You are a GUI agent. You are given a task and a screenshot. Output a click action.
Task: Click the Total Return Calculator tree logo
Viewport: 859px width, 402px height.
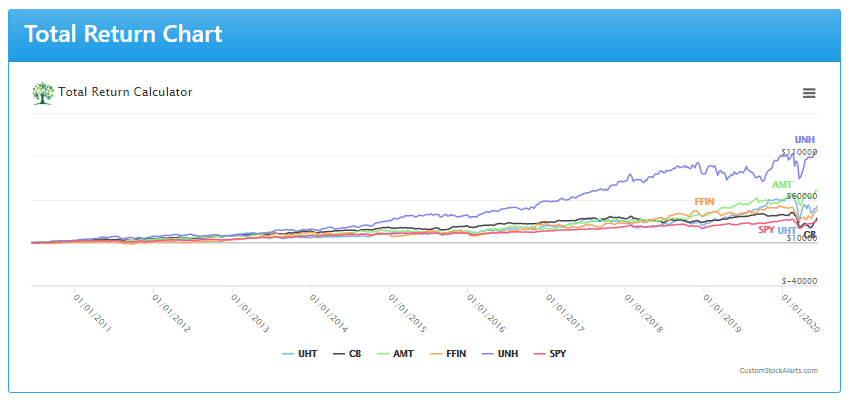(x=43, y=93)
